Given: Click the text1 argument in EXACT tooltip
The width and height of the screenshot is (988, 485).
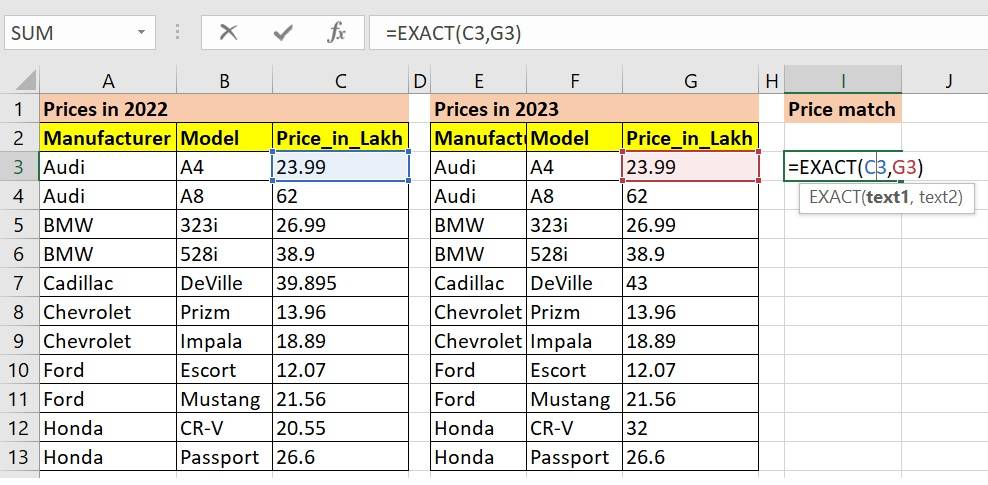Looking at the screenshot, I should pyautogui.click(x=889, y=197).
